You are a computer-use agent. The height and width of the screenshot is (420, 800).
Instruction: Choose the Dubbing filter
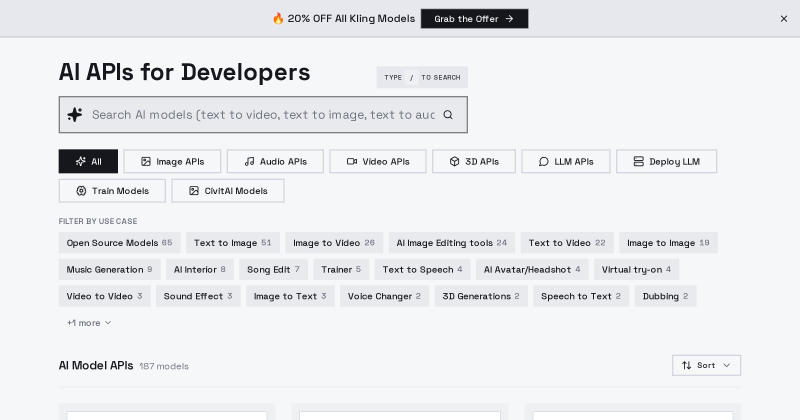pyautogui.click(x=666, y=296)
